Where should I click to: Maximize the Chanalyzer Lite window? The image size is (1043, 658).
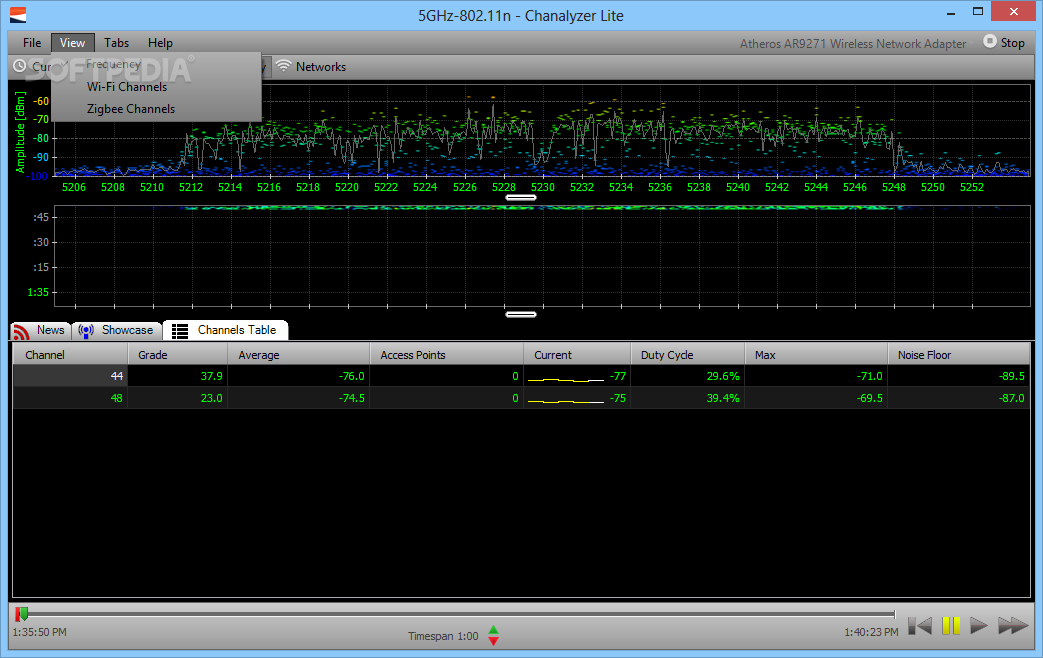(x=978, y=11)
